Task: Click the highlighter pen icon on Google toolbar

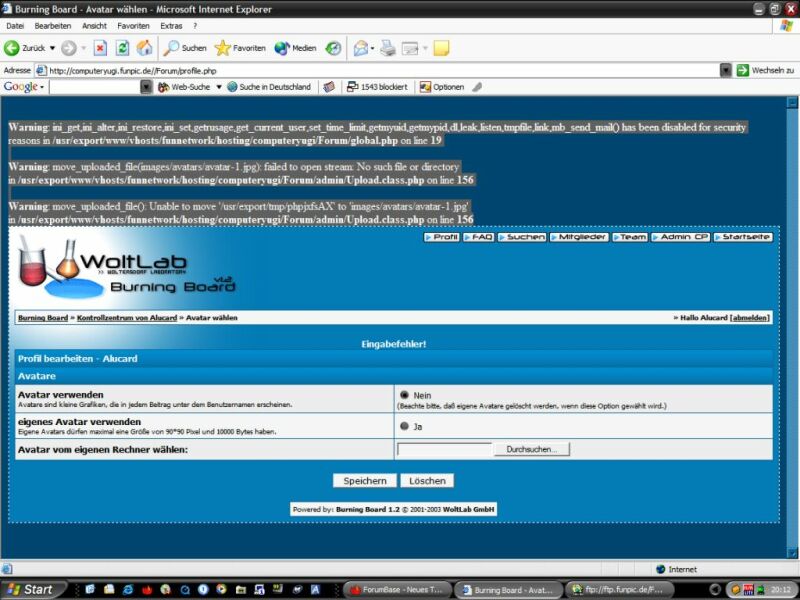Action: (477, 87)
